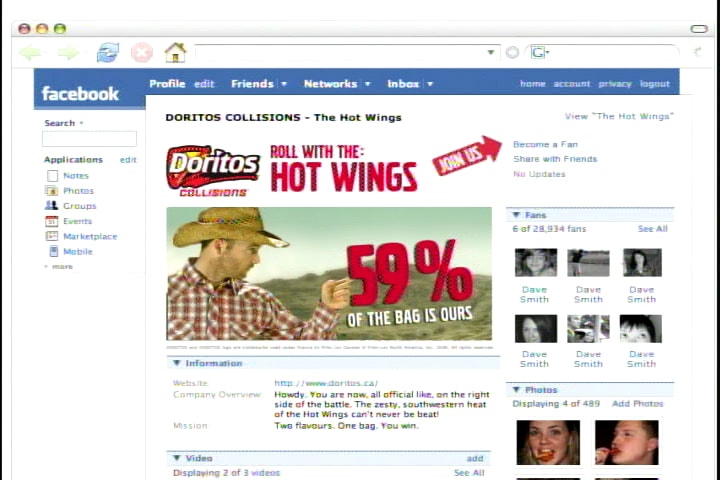720x480 pixels.
Task: Open the first fan thumbnail photo
Action: click(x=536, y=262)
